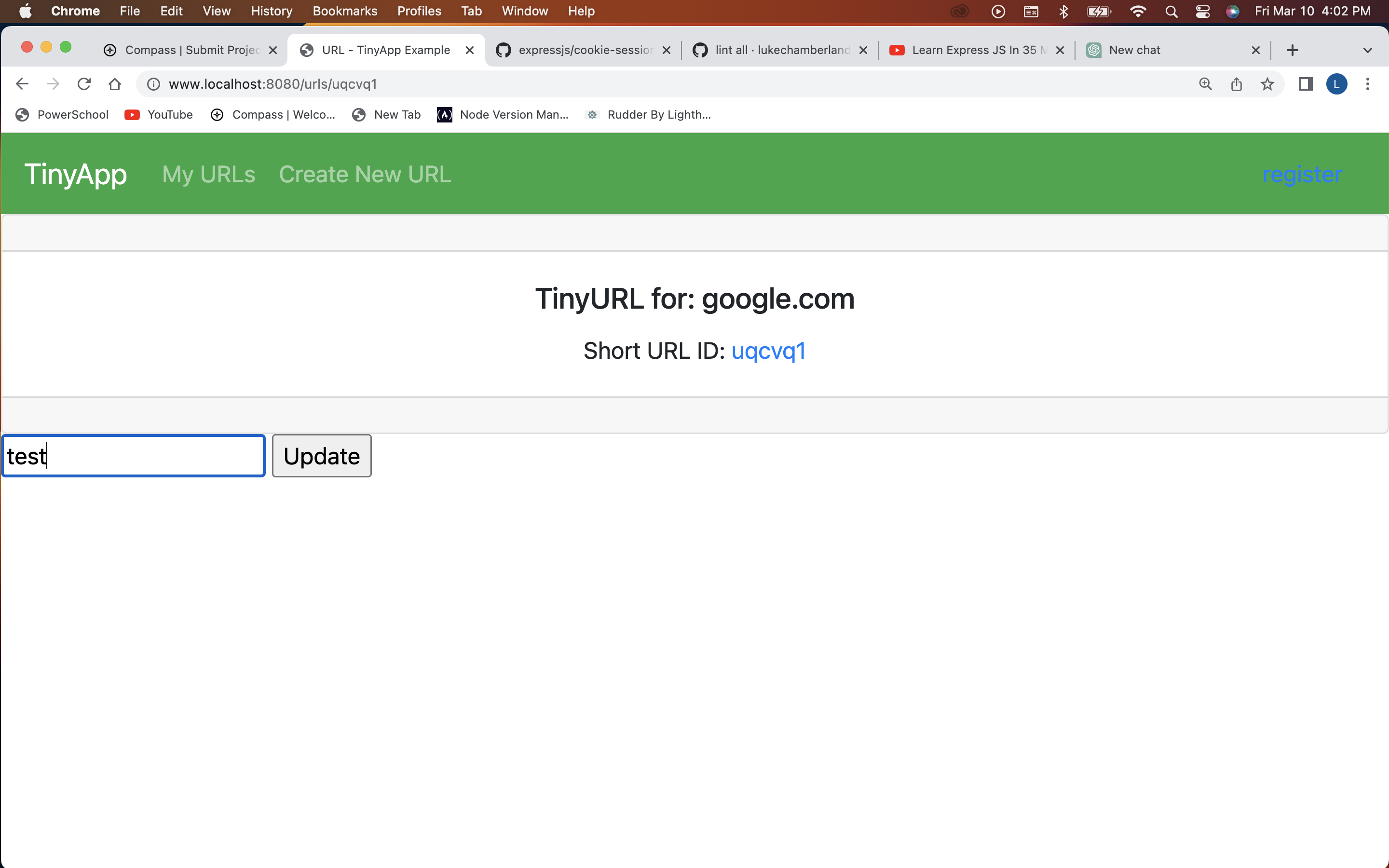Click the Chrome profile avatar
Image resolution: width=1389 pixels, height=868 pixels.
[x=1336, y=84]
